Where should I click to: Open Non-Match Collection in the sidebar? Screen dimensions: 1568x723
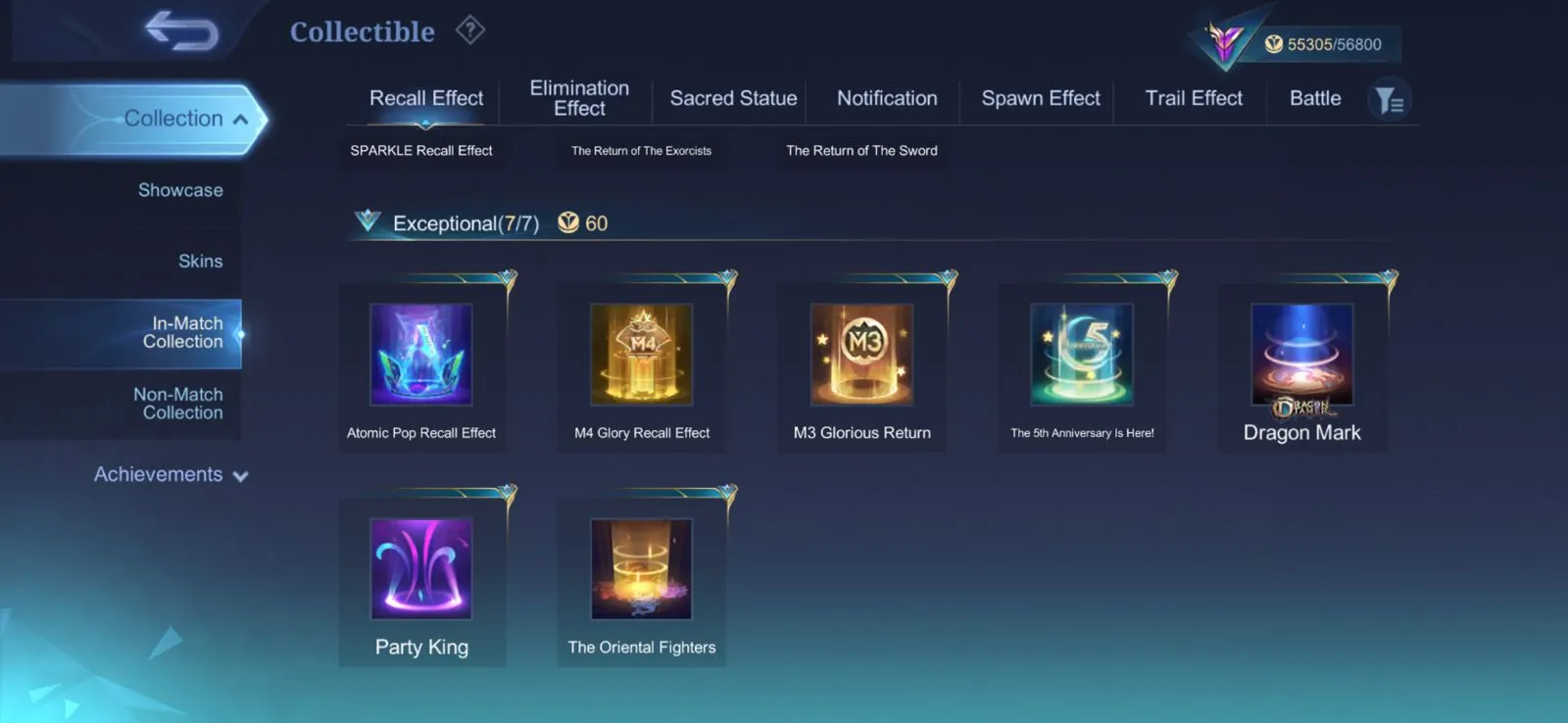pyautogui.click(x=177, y=404)
